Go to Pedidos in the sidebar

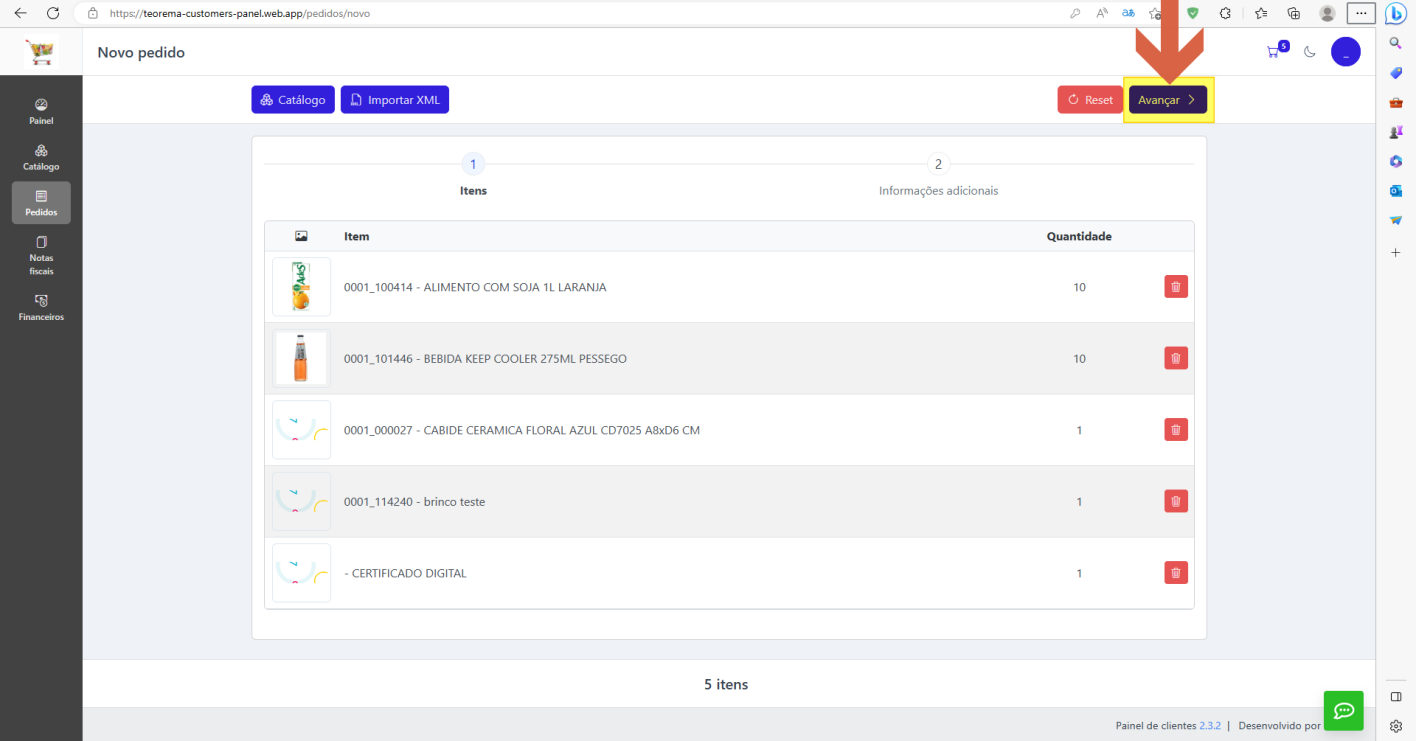pyautogui.click(x=41, y=202)
